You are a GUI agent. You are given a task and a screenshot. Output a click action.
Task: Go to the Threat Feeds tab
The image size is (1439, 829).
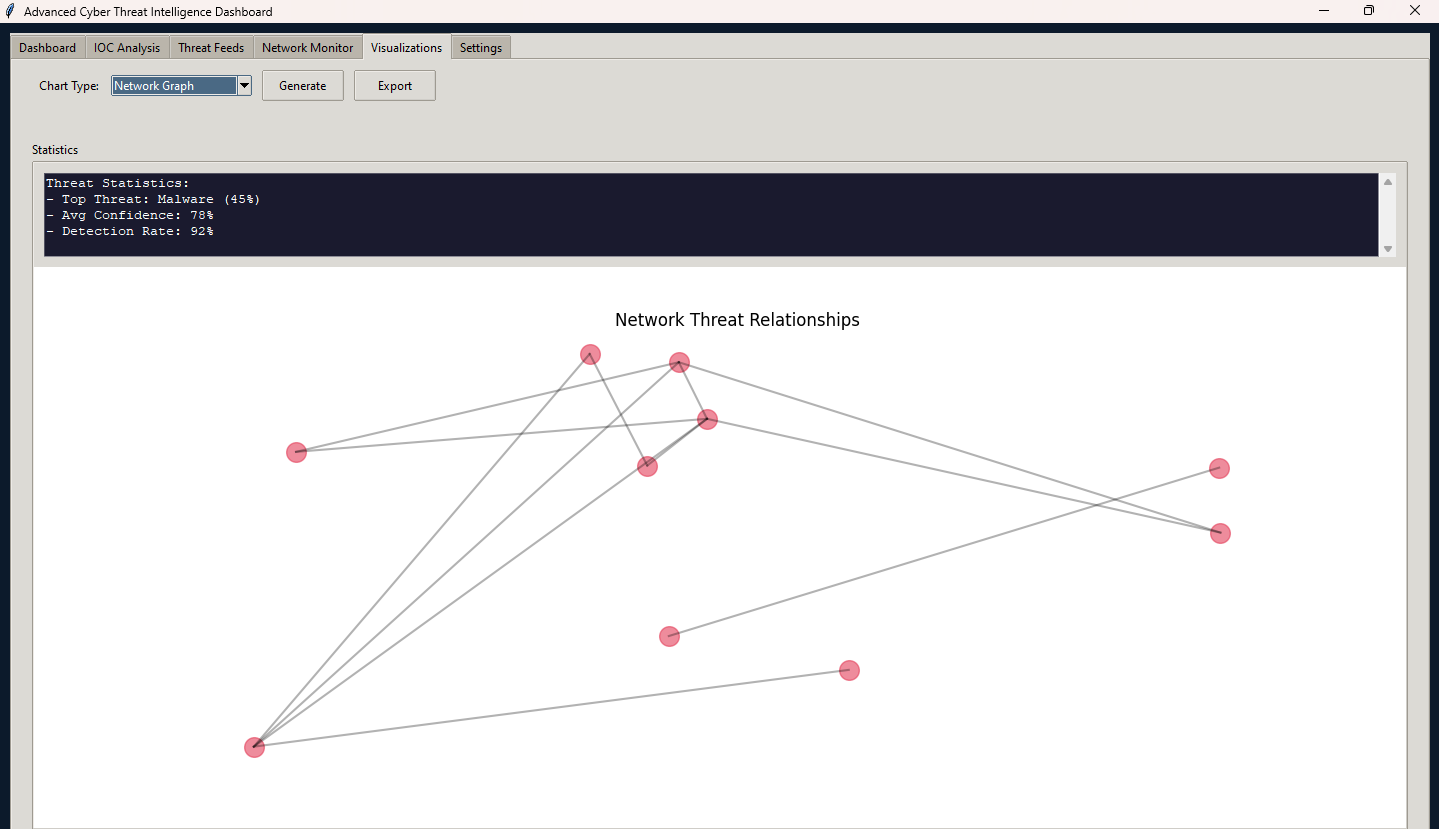point(211,48)
